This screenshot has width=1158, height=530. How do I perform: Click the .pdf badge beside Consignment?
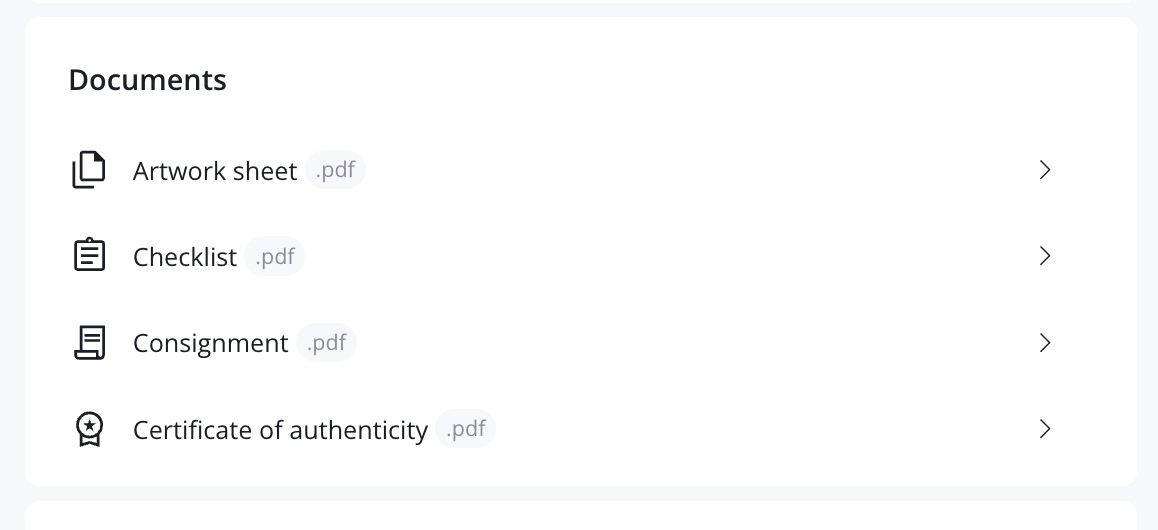(326, 343)
